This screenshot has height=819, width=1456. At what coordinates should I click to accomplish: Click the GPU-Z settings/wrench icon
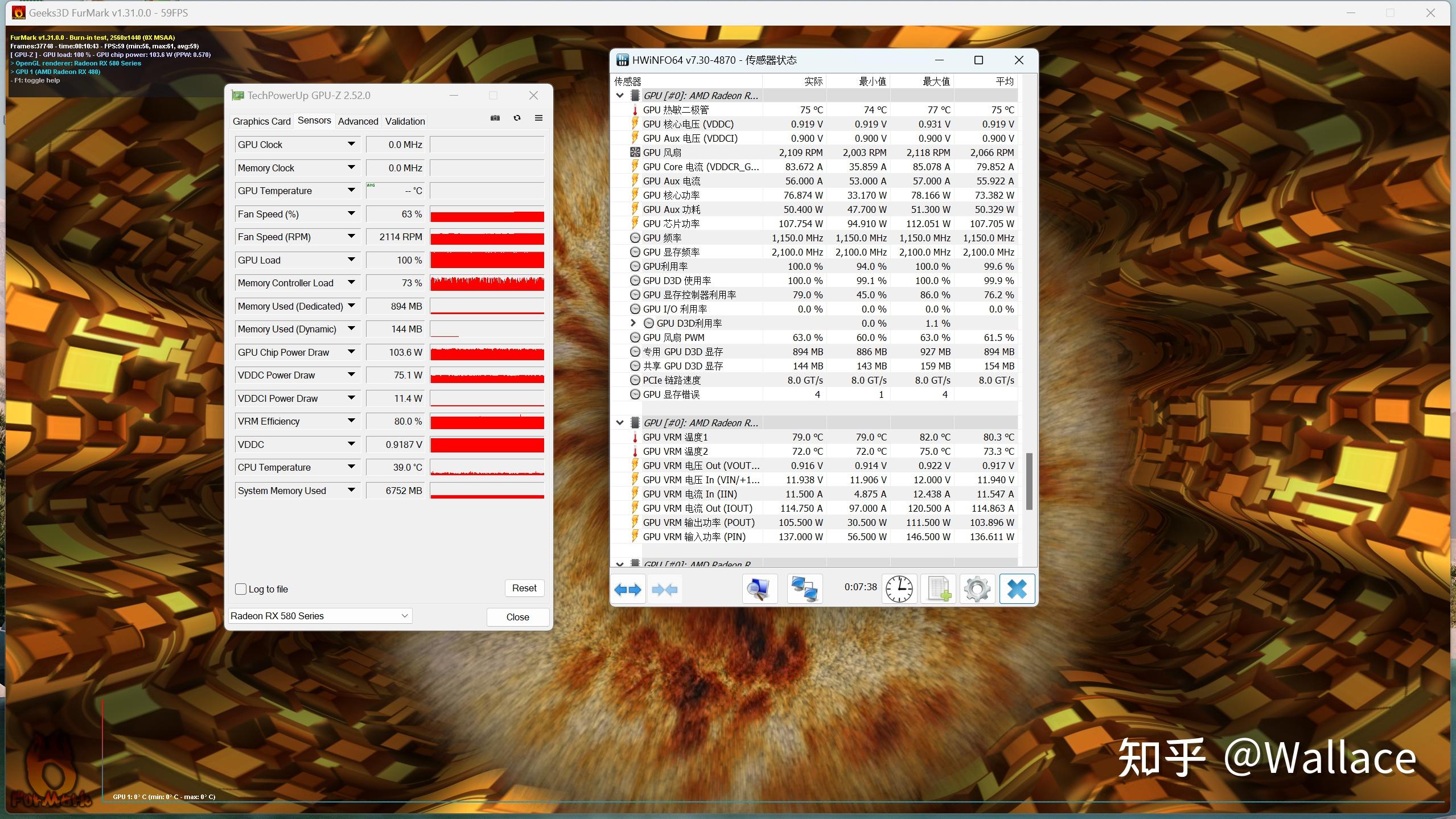point(539,120)
